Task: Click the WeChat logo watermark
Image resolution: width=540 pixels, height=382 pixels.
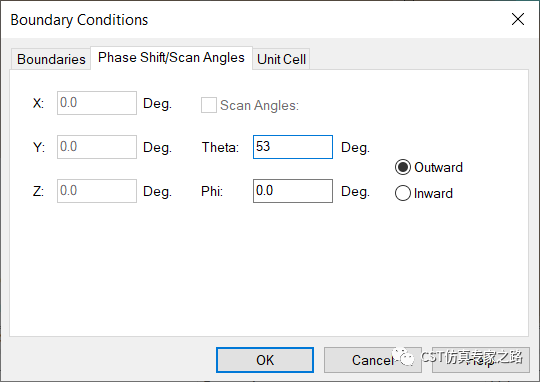Action: pyautogui.click(x=403, y=357)
